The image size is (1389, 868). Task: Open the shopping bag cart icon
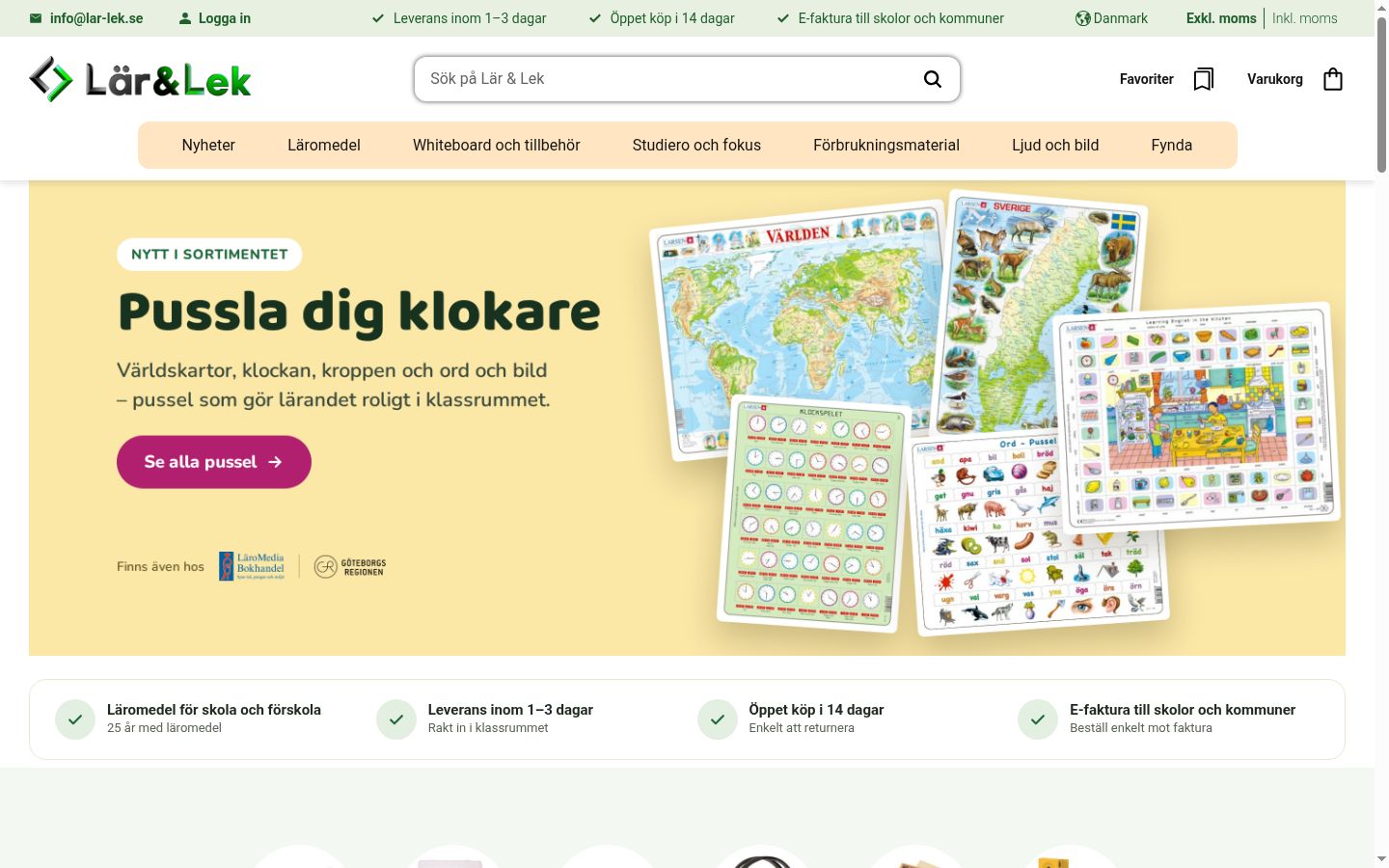click(x=1333, y=79)
